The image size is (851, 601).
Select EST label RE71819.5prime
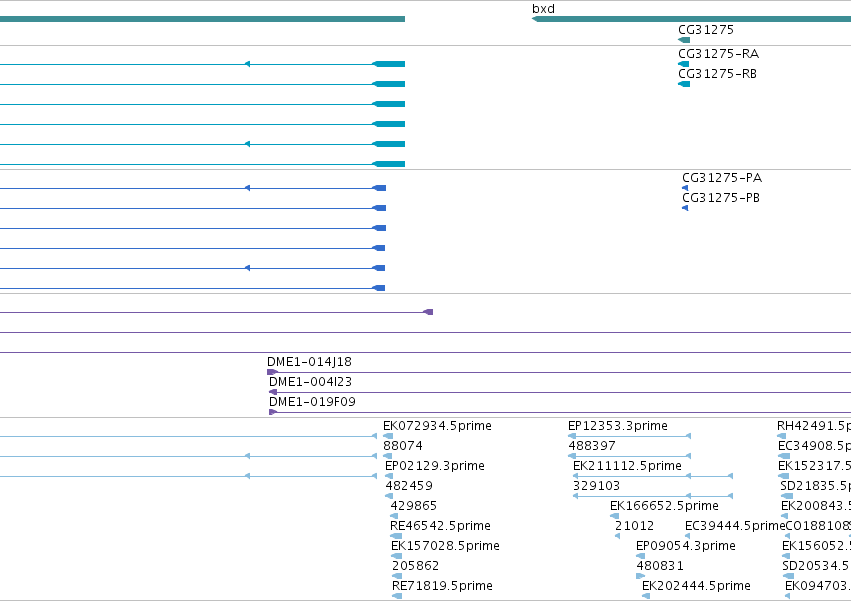coord(442,586)
